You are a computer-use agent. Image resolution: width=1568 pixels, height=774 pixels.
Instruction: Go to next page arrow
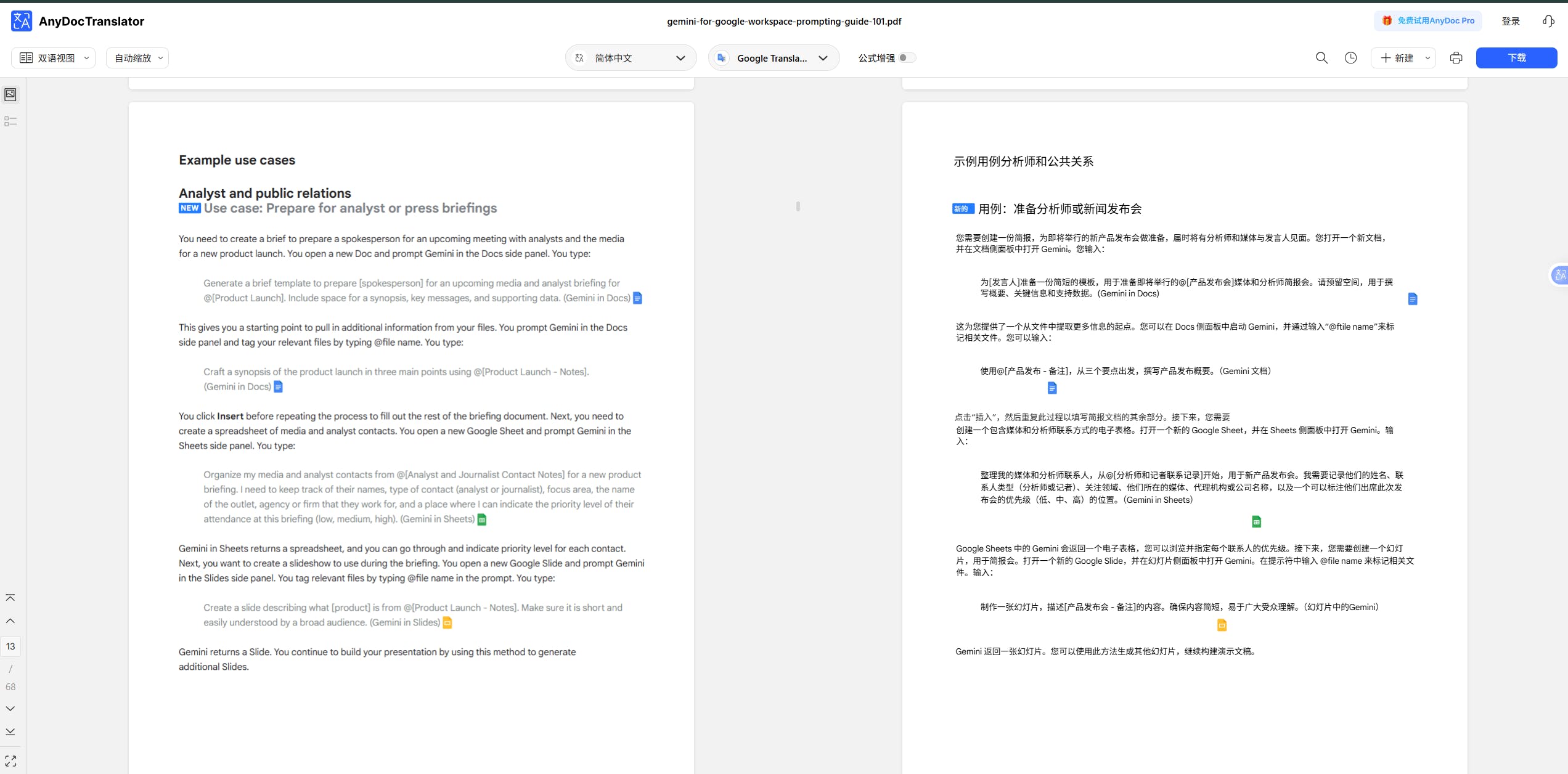click(x=10, y=709)
